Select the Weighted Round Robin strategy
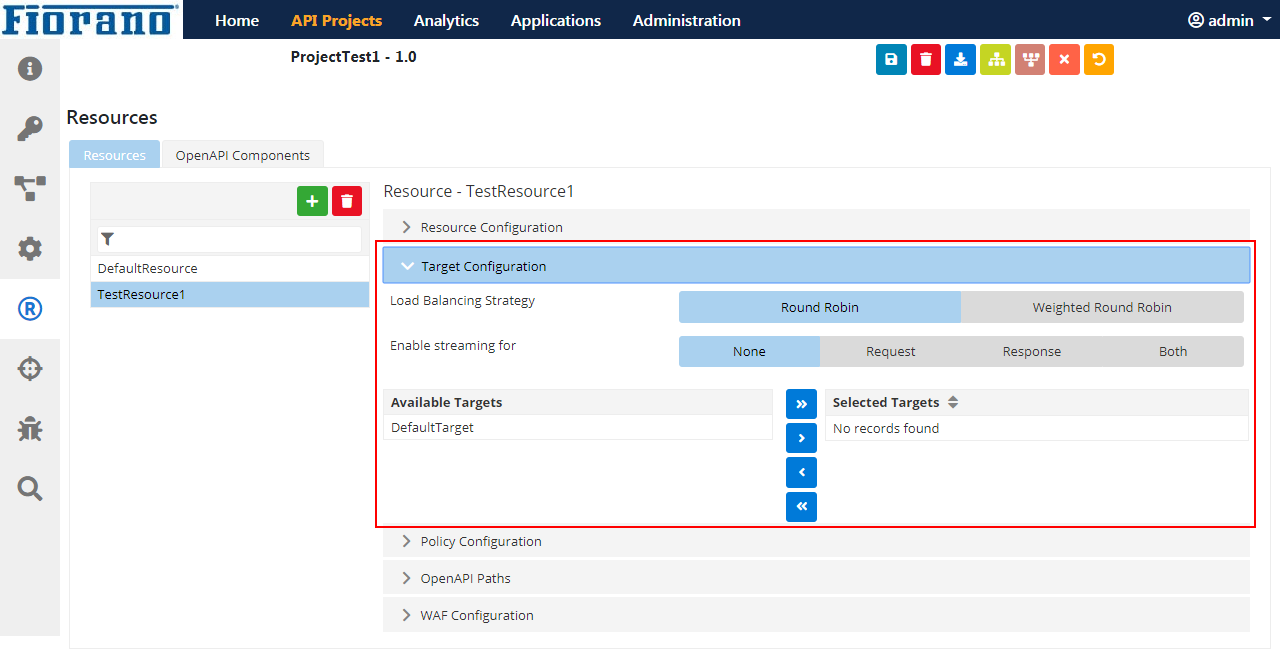The image size is (1280, 649). point(1102,307)
